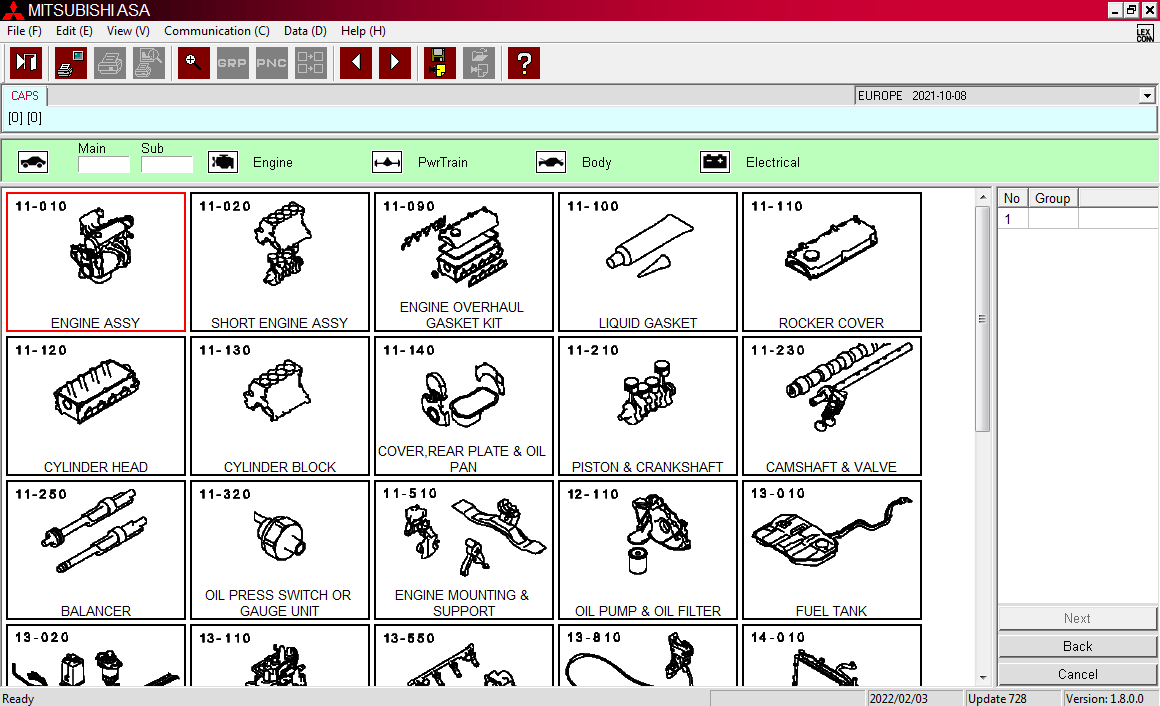This screenshot has height=706, width=1160.
Task: Select the Body category icon
Action: click(551, 162)
